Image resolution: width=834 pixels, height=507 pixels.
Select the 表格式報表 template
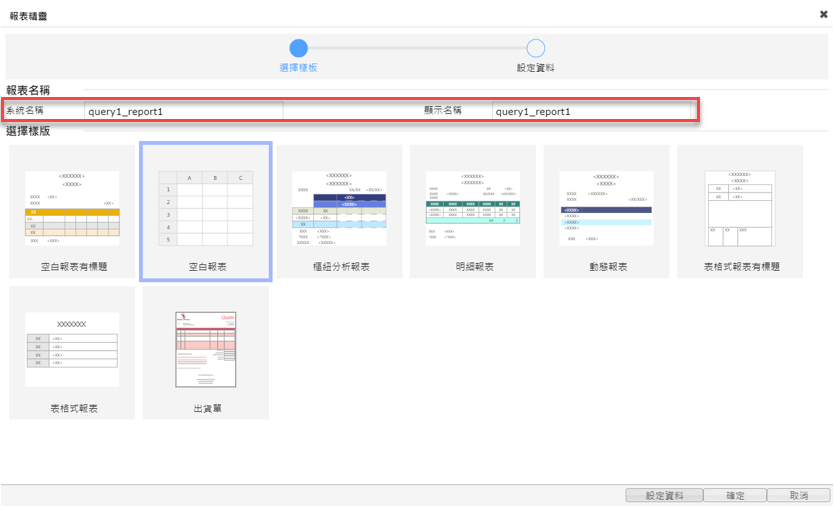click(x=72, y=353)
